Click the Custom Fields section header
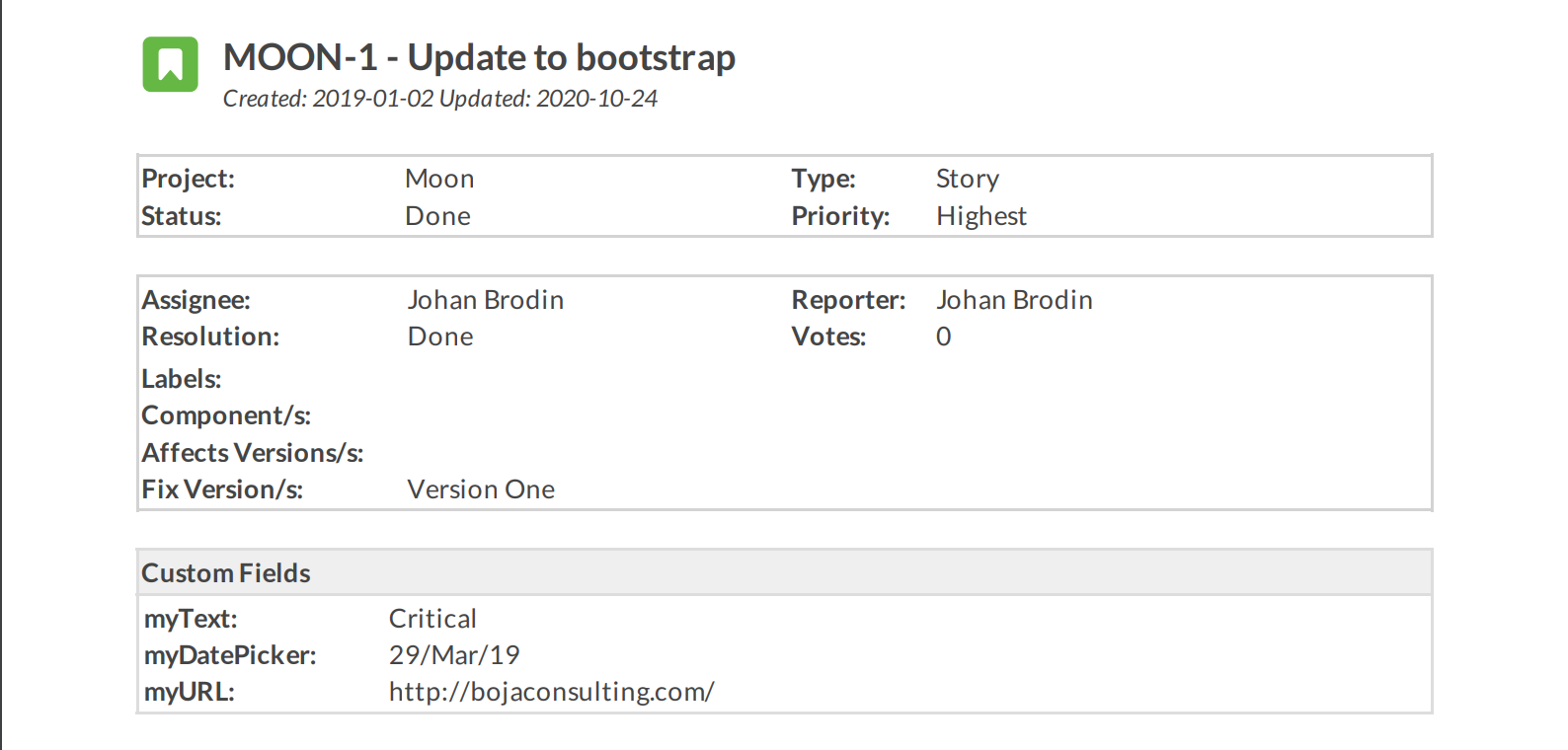Screen dimensions: 1568x750 (784, 573)
